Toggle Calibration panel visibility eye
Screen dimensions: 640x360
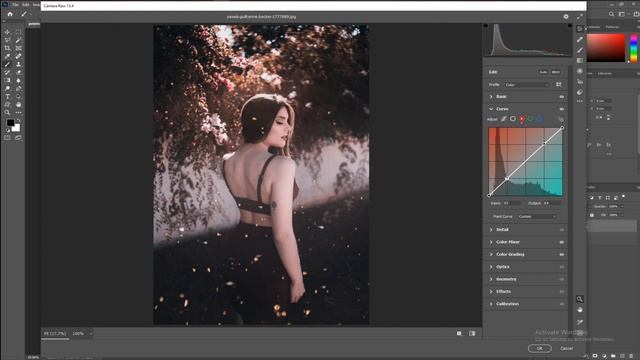[562, 304]
